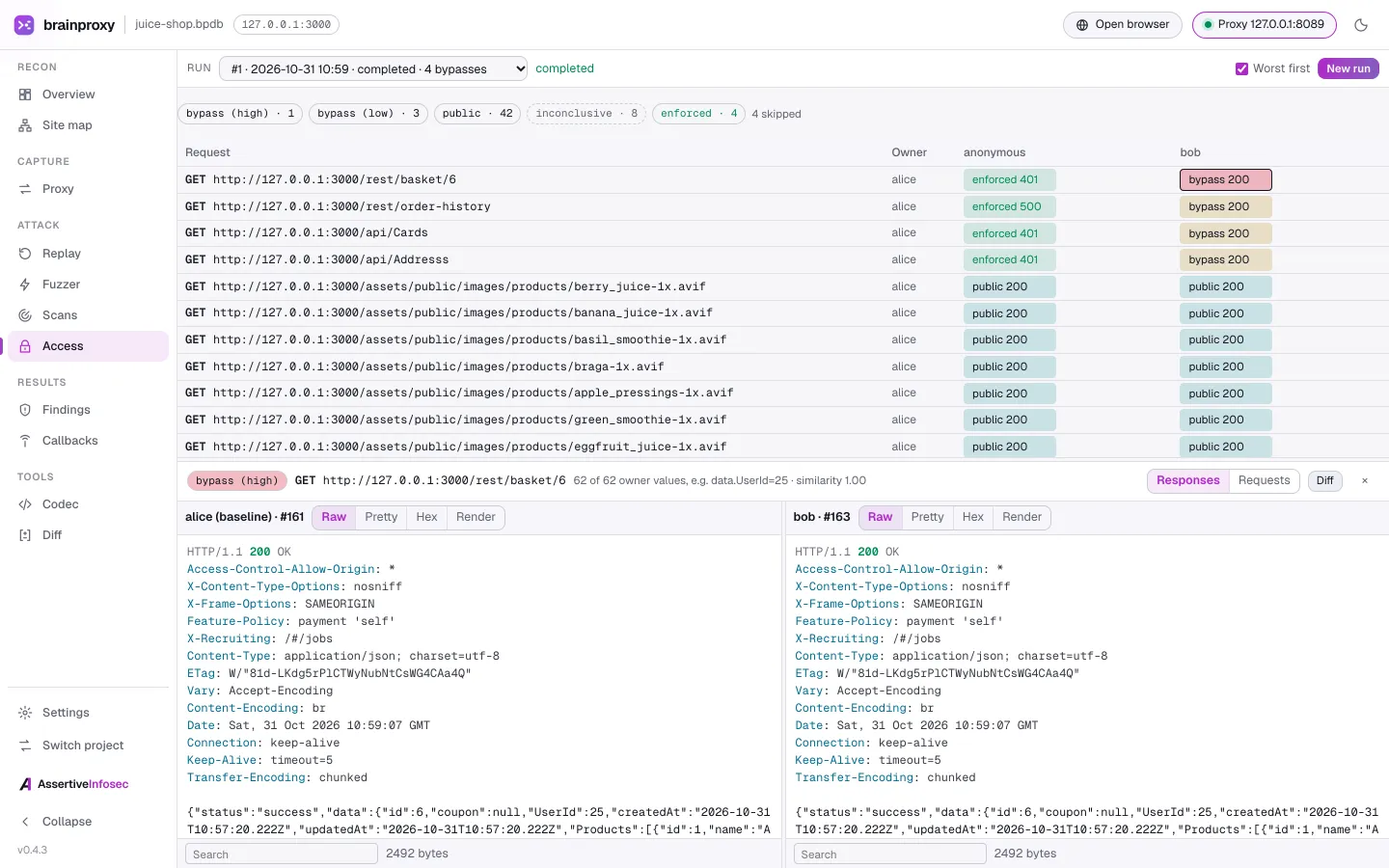
Task: Open the run selection dropdown
Action: coord(373,68)
